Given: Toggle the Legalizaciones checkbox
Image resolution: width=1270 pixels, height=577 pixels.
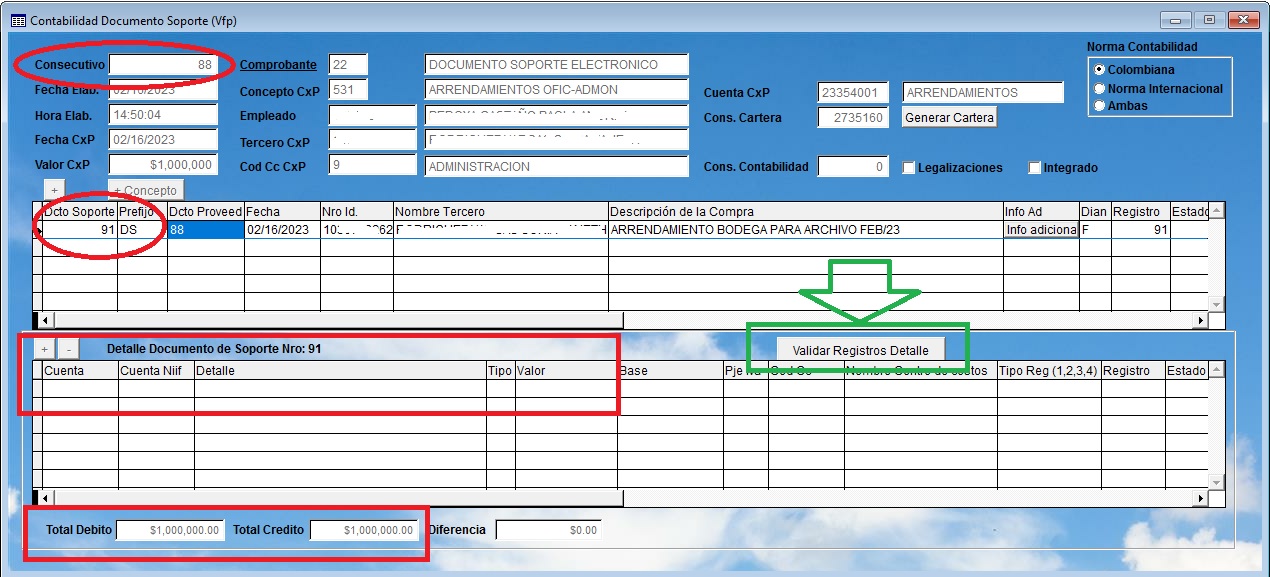Looking at the screenshot, I should tap(909, 168).
